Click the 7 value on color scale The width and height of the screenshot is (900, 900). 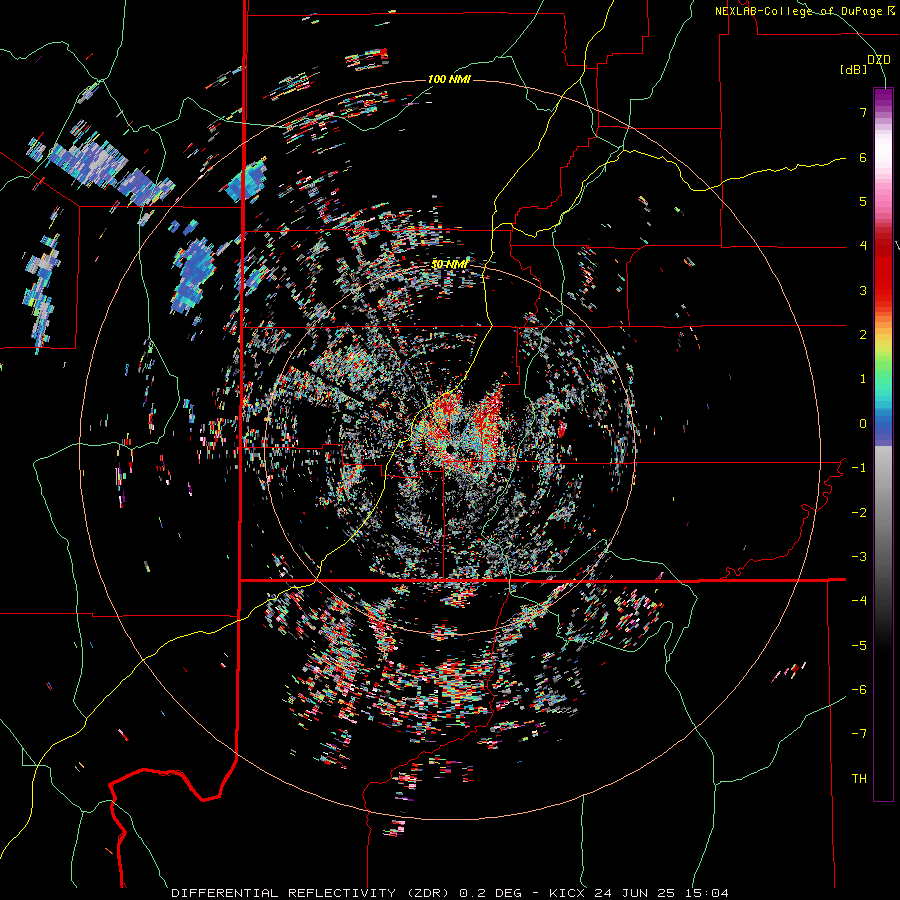click(x=863, y=112)
